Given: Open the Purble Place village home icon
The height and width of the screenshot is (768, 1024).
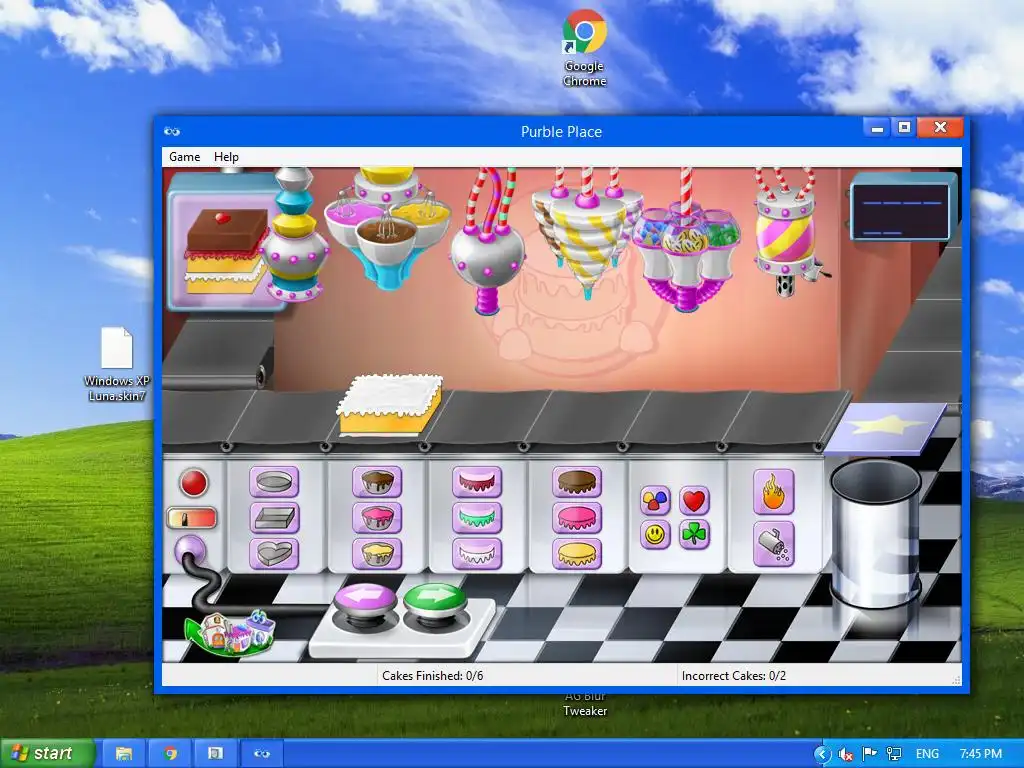Looking at the screenshot, I should [230, 633].
